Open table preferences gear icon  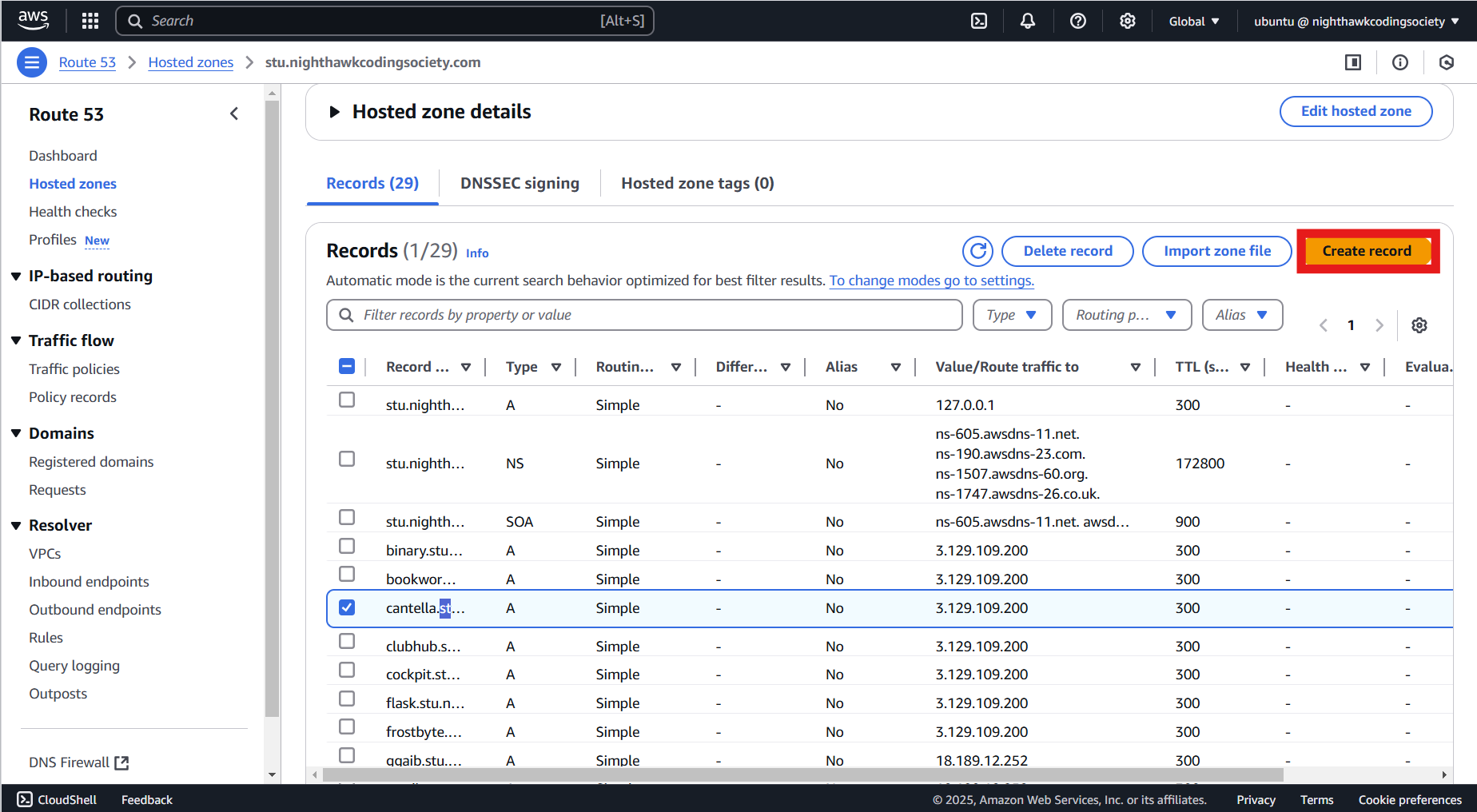click(1419, 325)
